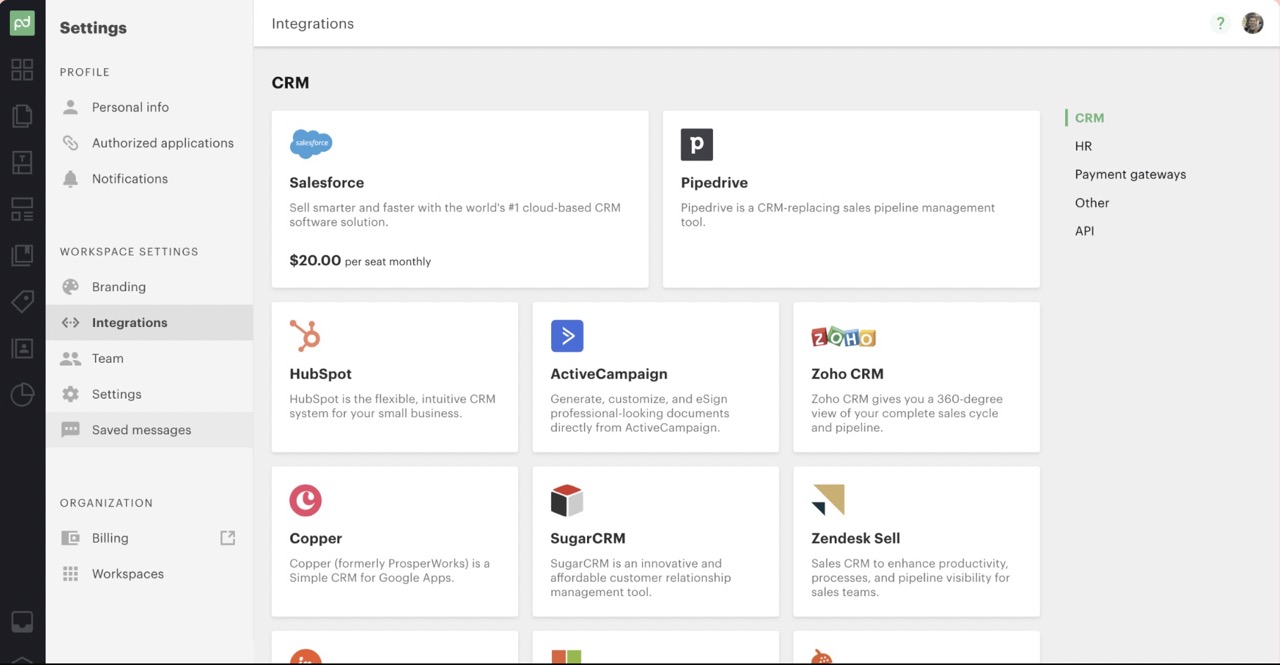Viewport: 1280px width, 665px height.
Task: Click the bell icon beside Notifications
Action: [x=70, y=179]
